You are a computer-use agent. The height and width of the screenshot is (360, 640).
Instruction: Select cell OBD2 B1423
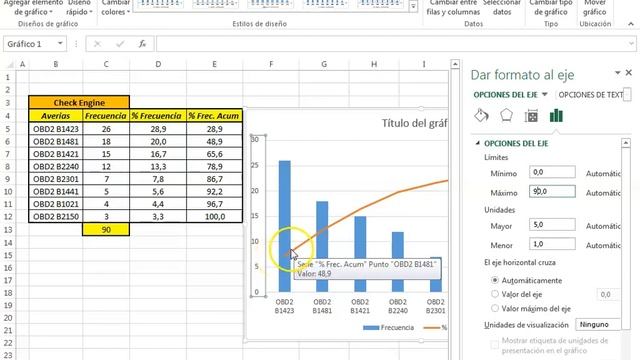[56, 129]
